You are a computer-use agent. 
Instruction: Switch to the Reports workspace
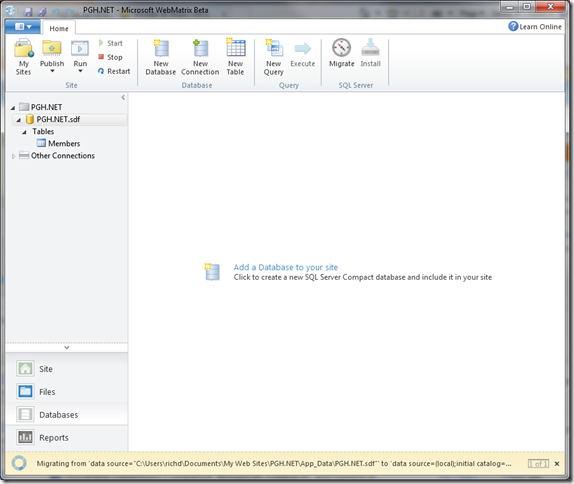click(67, 438)
